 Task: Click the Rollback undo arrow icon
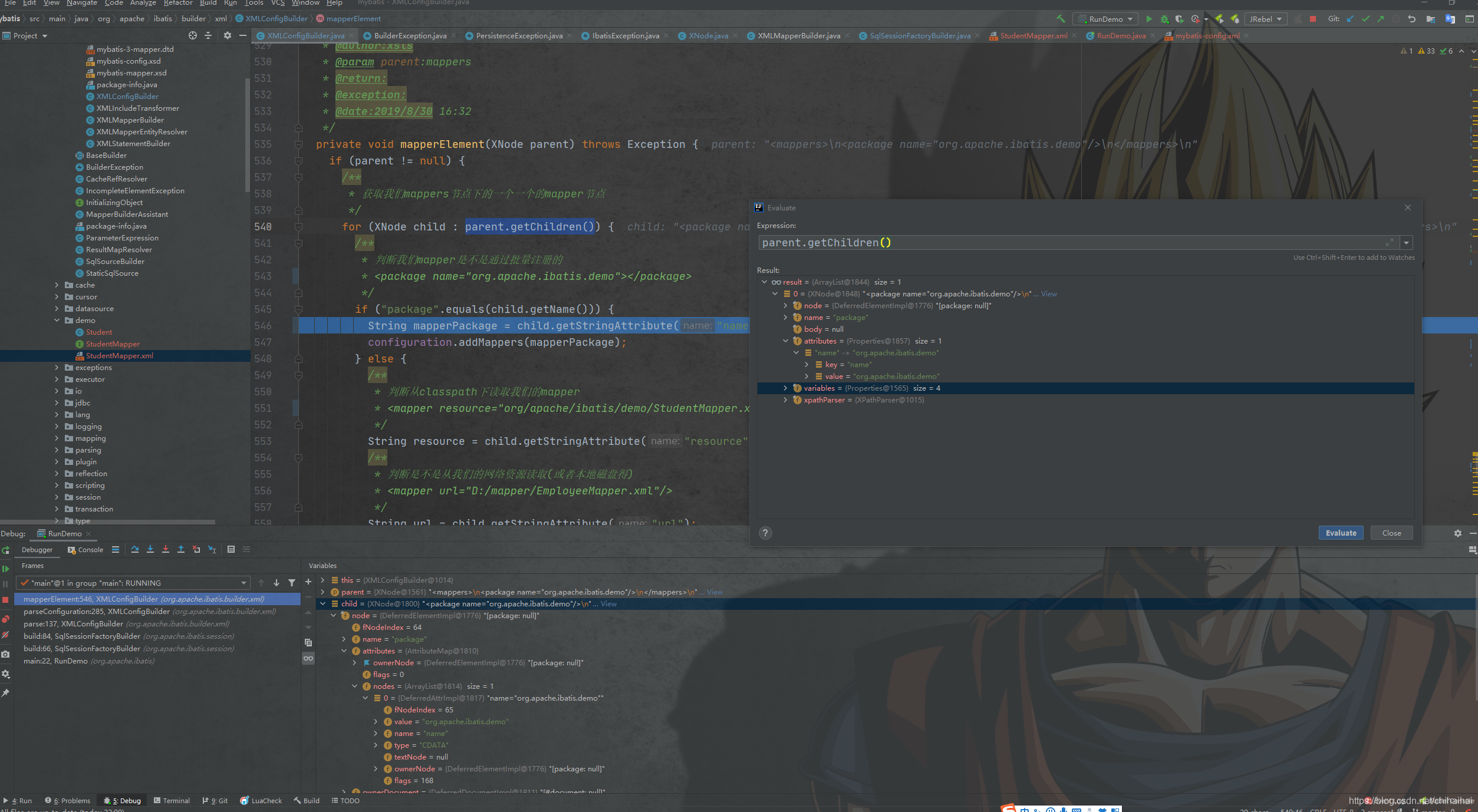1412,19
